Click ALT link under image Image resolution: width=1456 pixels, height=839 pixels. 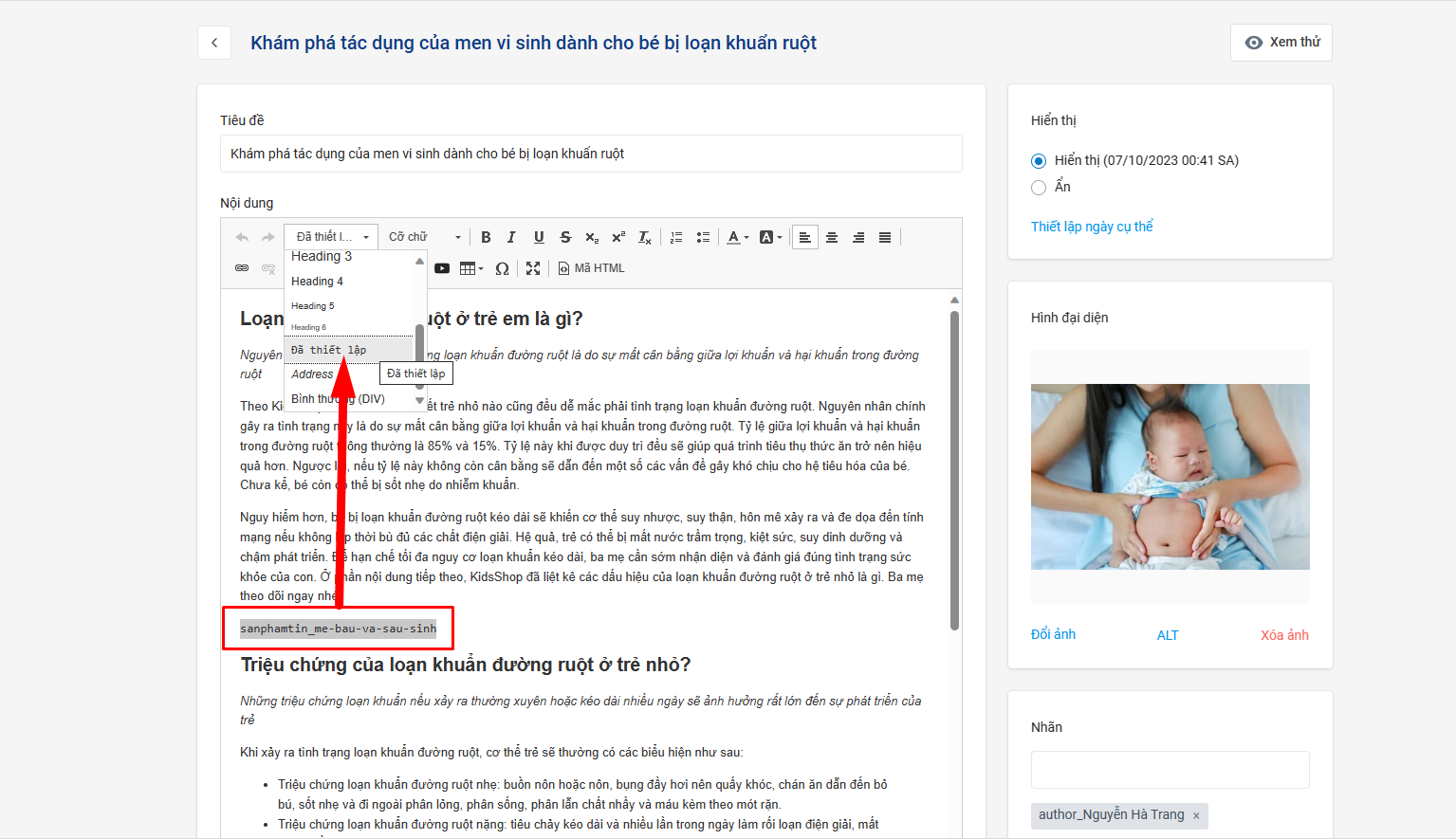coord(1168,635)
